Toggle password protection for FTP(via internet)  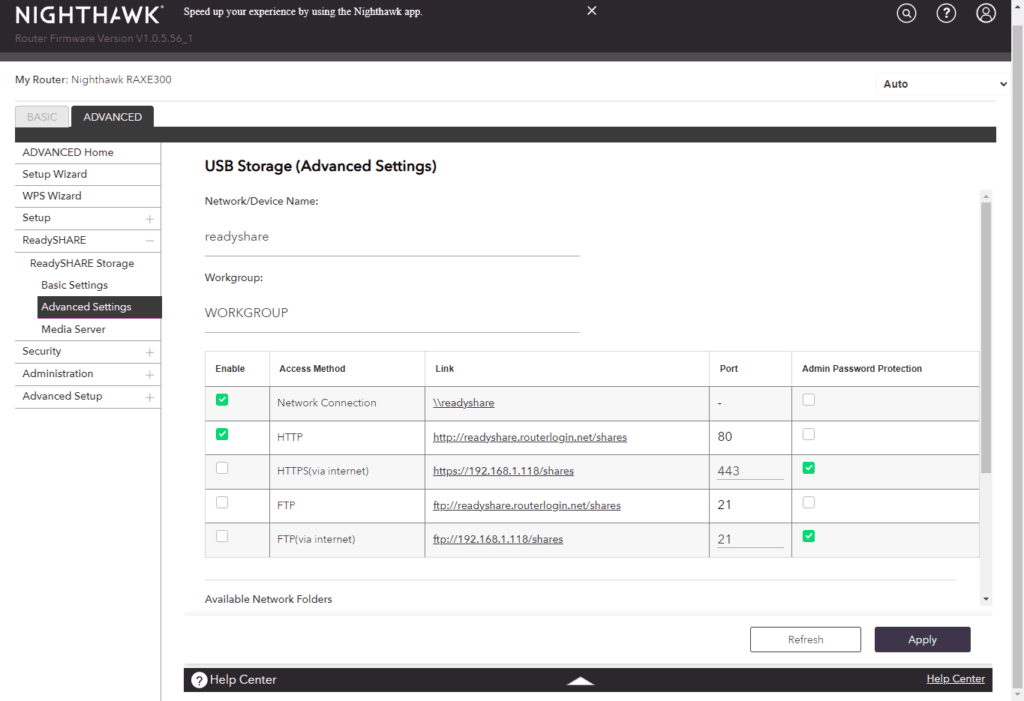809,536
